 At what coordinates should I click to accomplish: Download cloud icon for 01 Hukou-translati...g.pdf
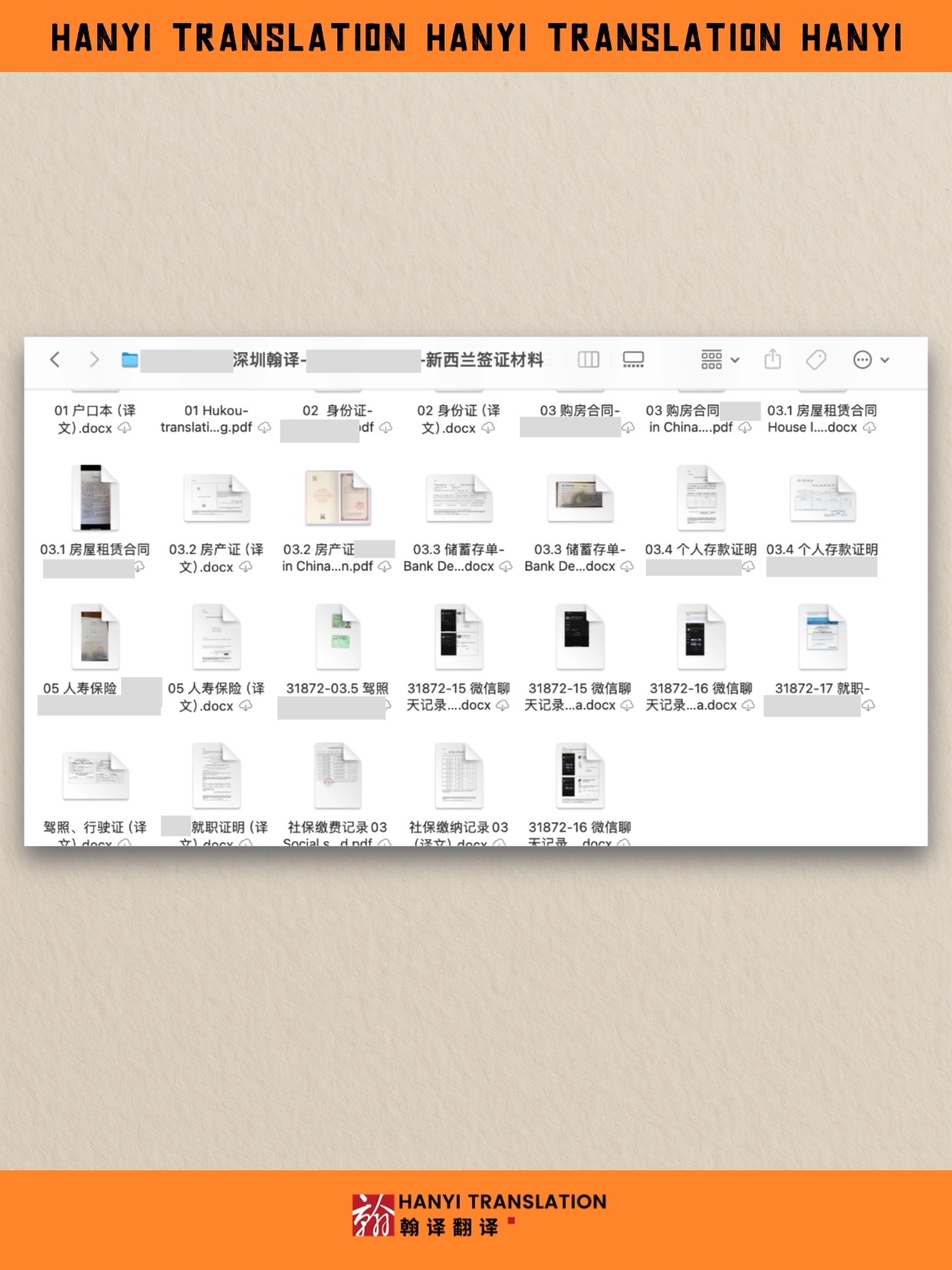[264, 427]
